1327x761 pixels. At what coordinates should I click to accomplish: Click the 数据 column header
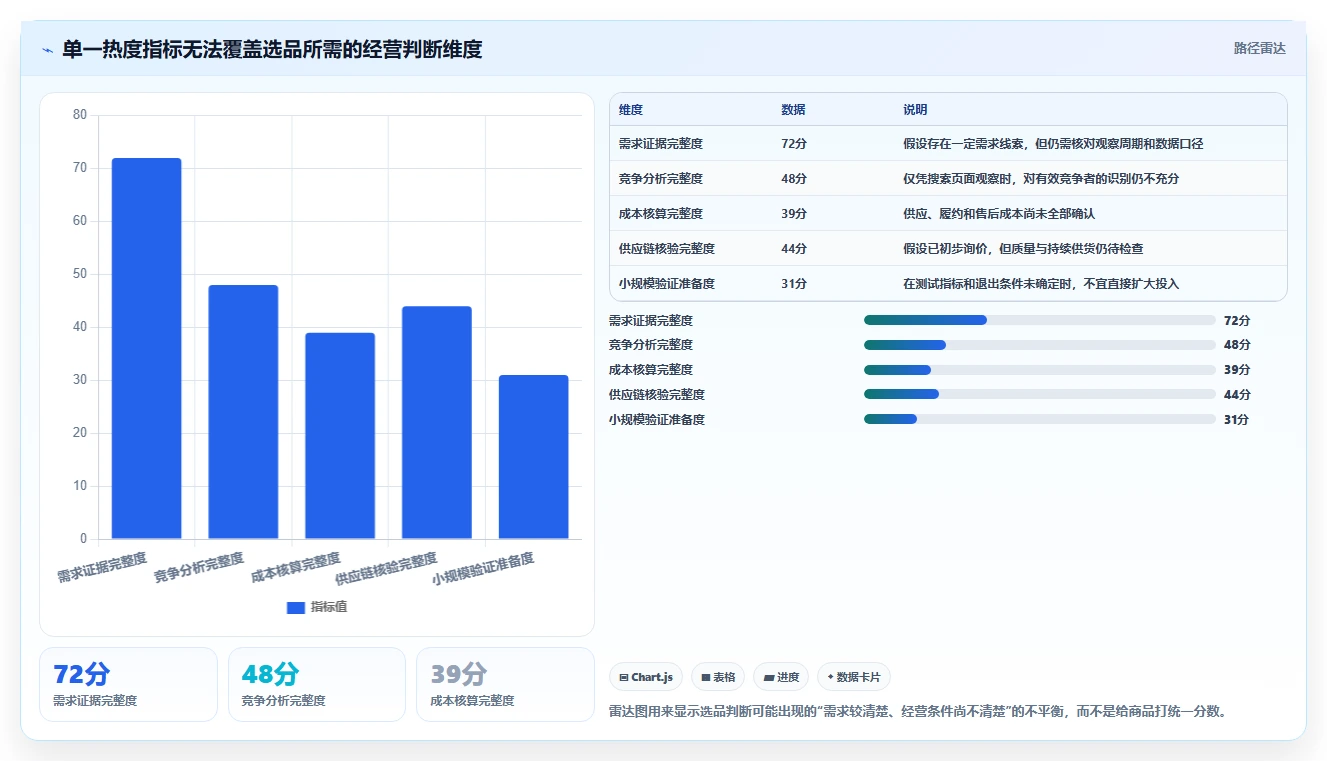[x=793, y=109]
